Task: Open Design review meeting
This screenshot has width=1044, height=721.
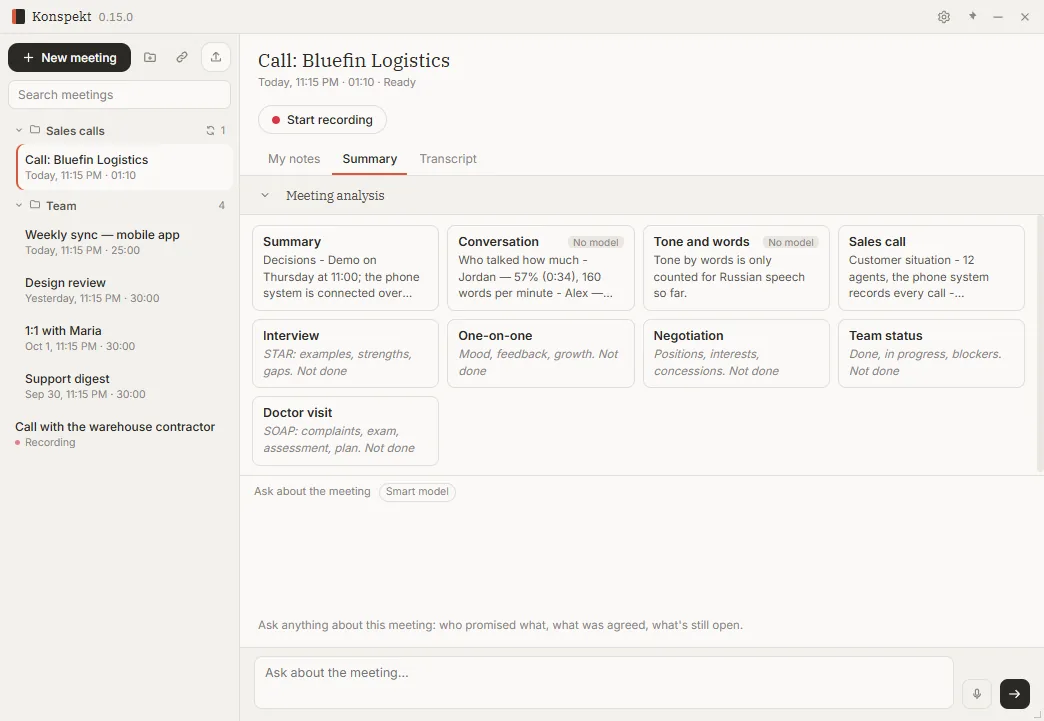Action: pyautogui.click(x=125, y=290)
